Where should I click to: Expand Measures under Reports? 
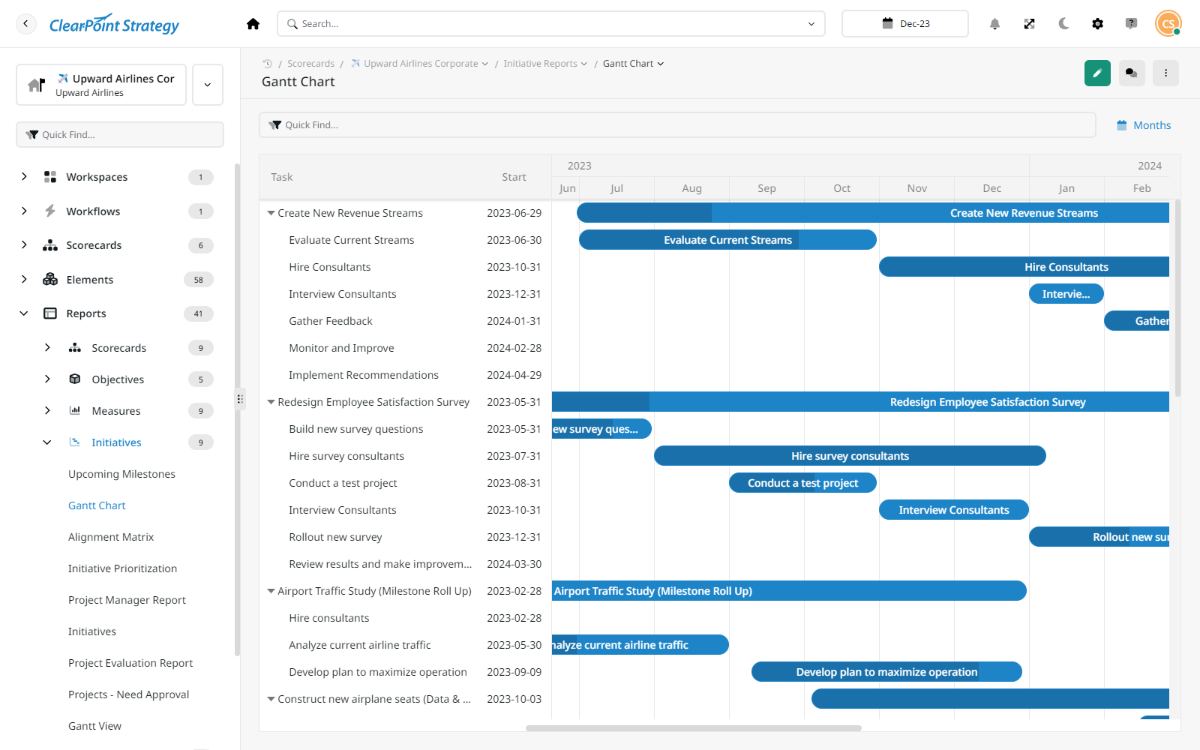coord(47,411)
